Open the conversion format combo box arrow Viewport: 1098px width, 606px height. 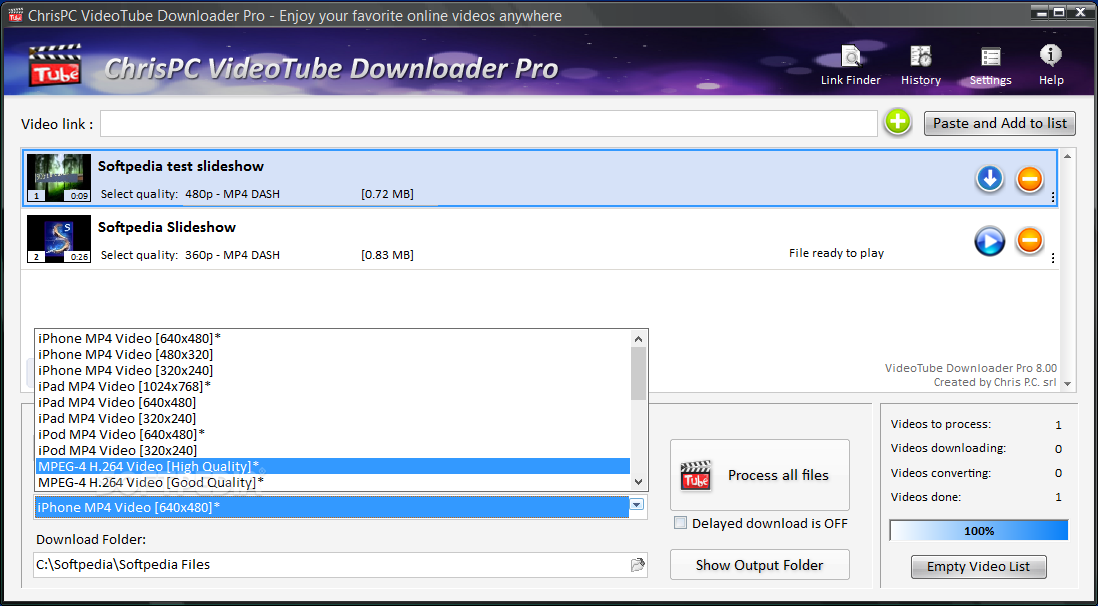637,504
